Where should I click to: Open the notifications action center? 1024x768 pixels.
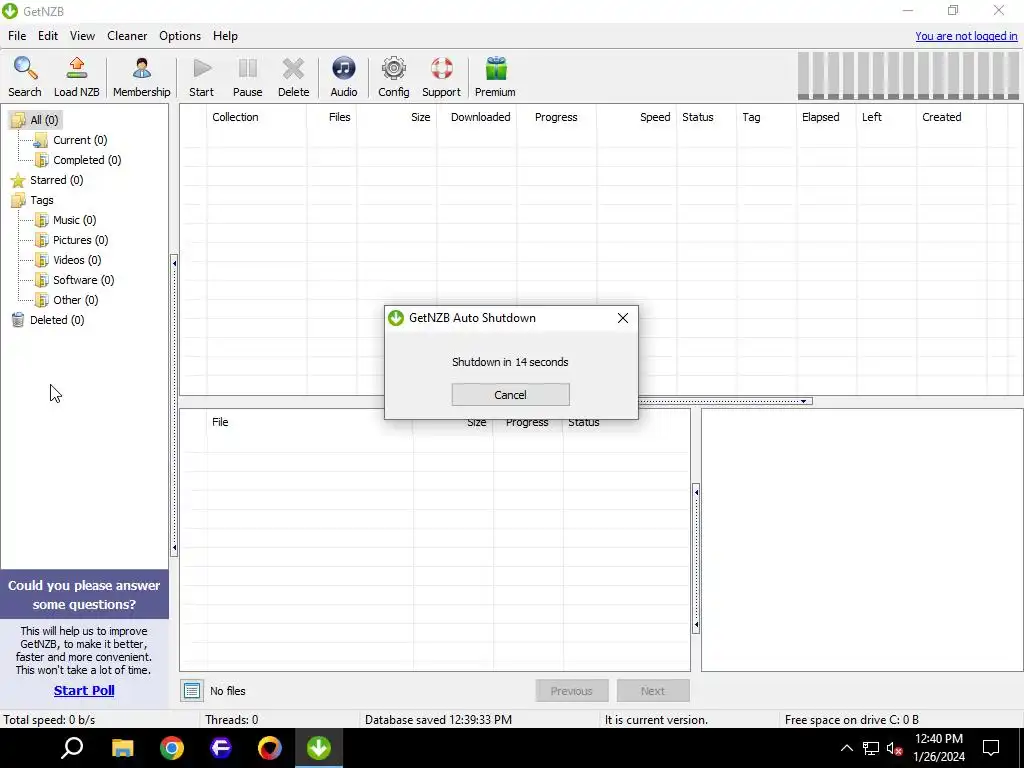pos(991,748)
